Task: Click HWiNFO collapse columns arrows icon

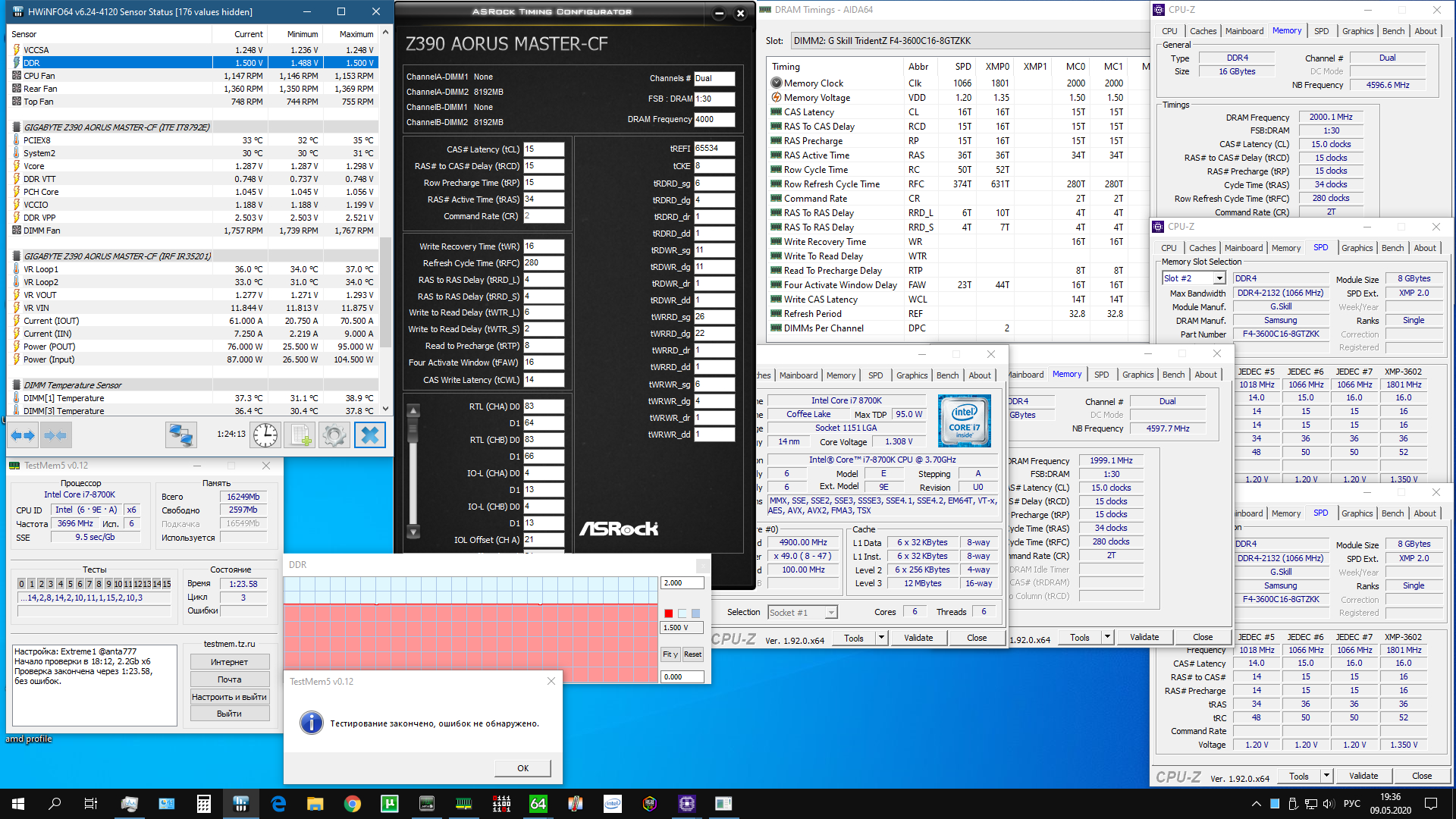Action: [x=56, y=435]
